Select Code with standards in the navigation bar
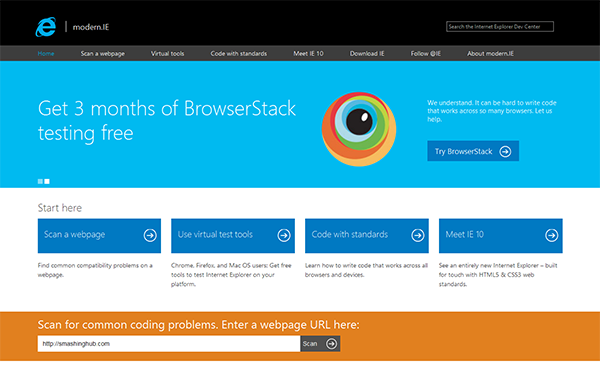Image resolution: width=600 pixels, height=369 pixels. 239,54
